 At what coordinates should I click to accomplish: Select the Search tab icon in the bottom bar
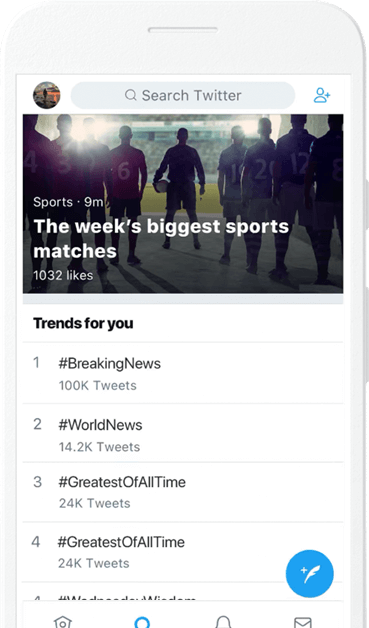click(x=142, y=622)
